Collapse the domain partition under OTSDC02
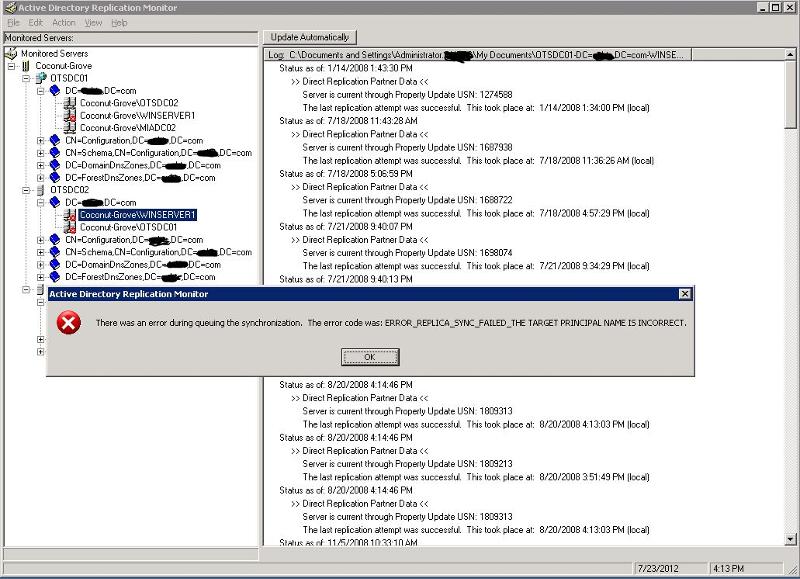800x579 pixels. [x=41, y=203]
